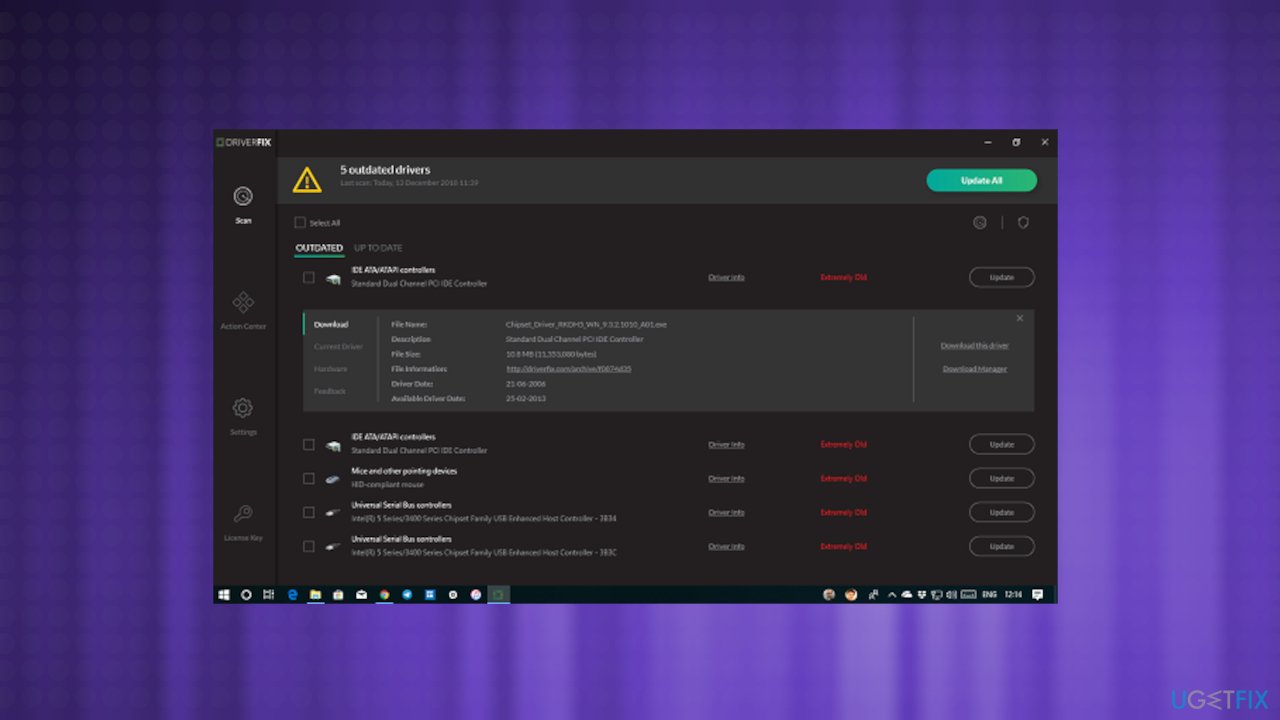Open the Windows notification center
Screen dimensions: 1280x720
pos(1038,594)
